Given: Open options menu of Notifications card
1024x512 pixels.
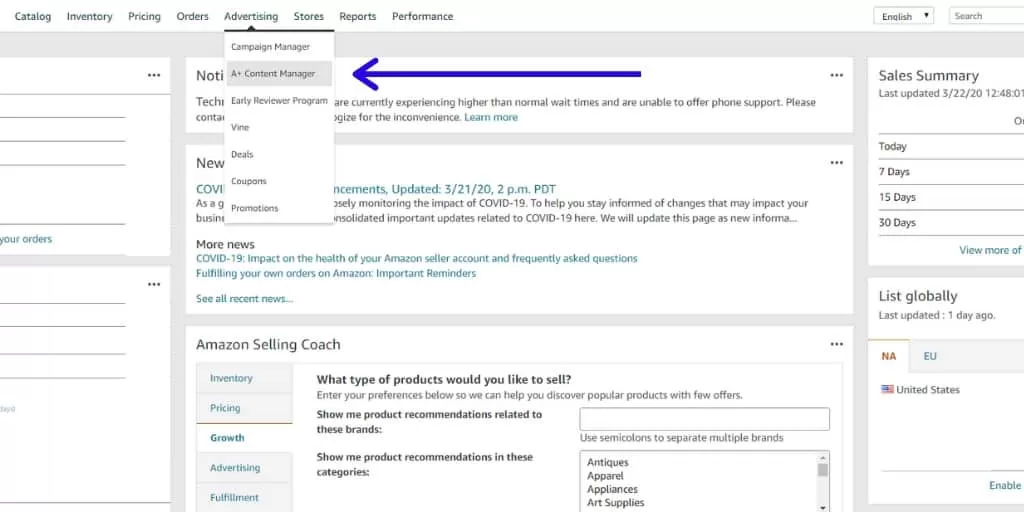Looking at the screenshot, I should [x=837, y=75].
